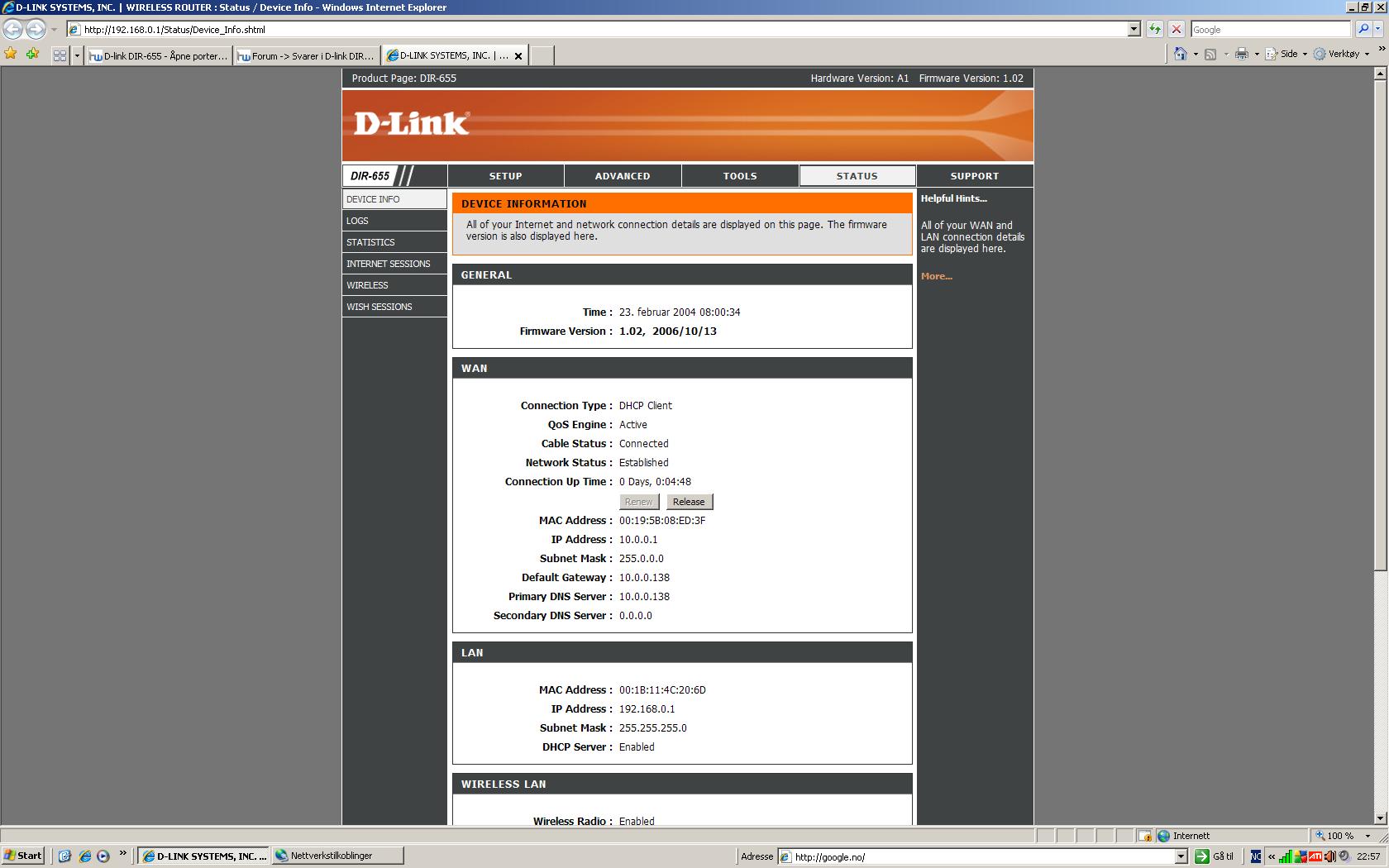
Task: Open taskbar address dropdown arrow
Action: (x=1181, y=856)
